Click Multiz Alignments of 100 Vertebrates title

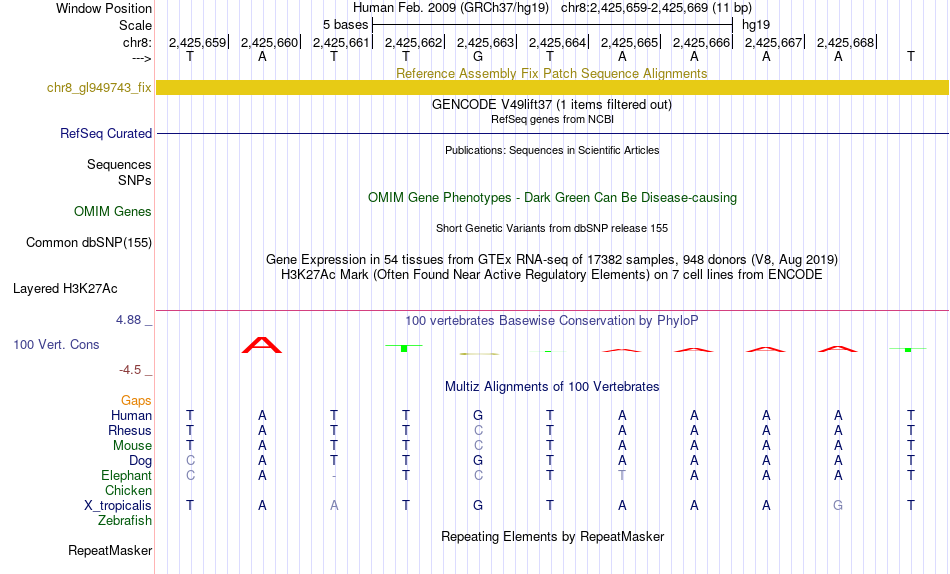tap(552, 387)
